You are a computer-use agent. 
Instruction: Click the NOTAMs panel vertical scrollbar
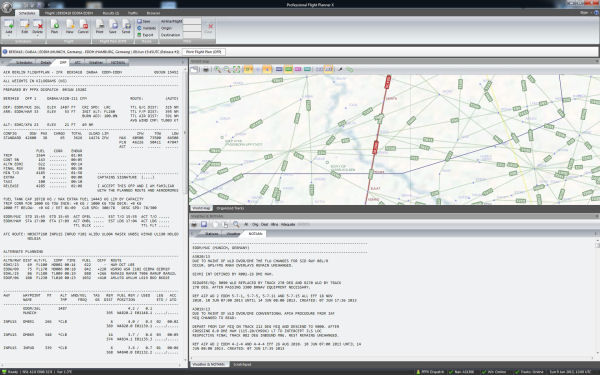[x=597, y=298]
